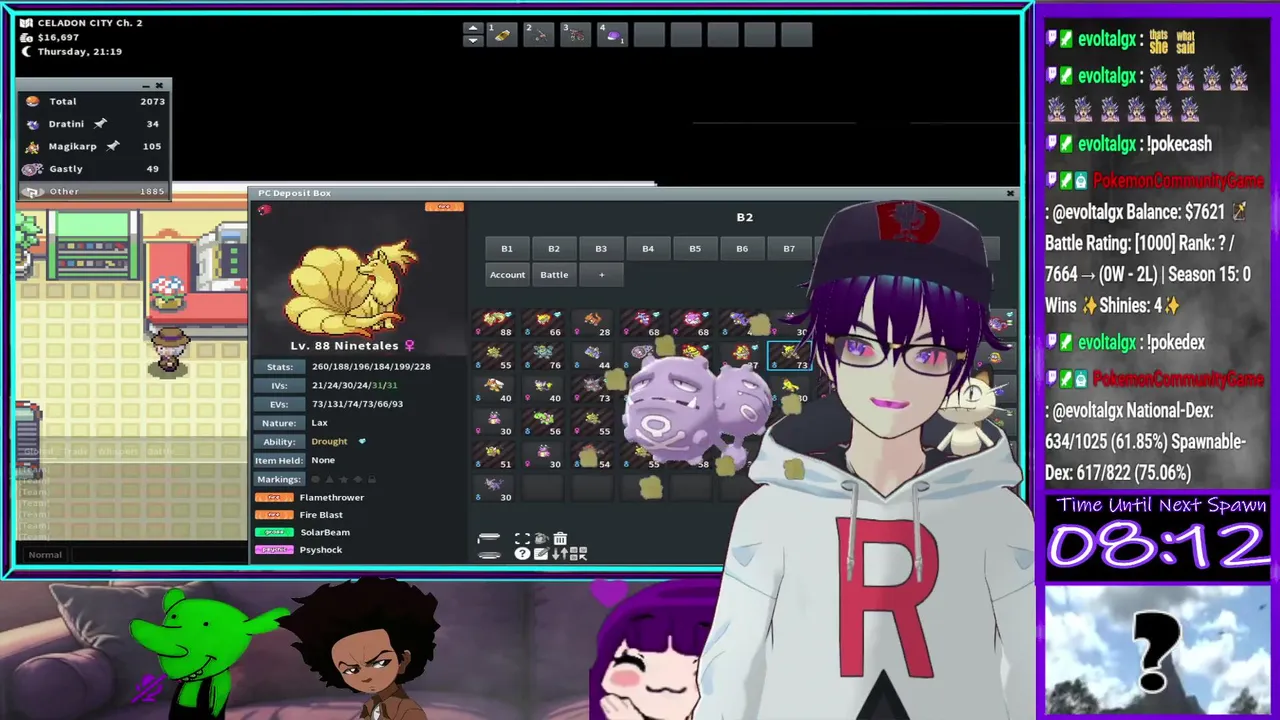The image size is (1280, 720).
Task: Open box tab B2
Action: (554, 248)
